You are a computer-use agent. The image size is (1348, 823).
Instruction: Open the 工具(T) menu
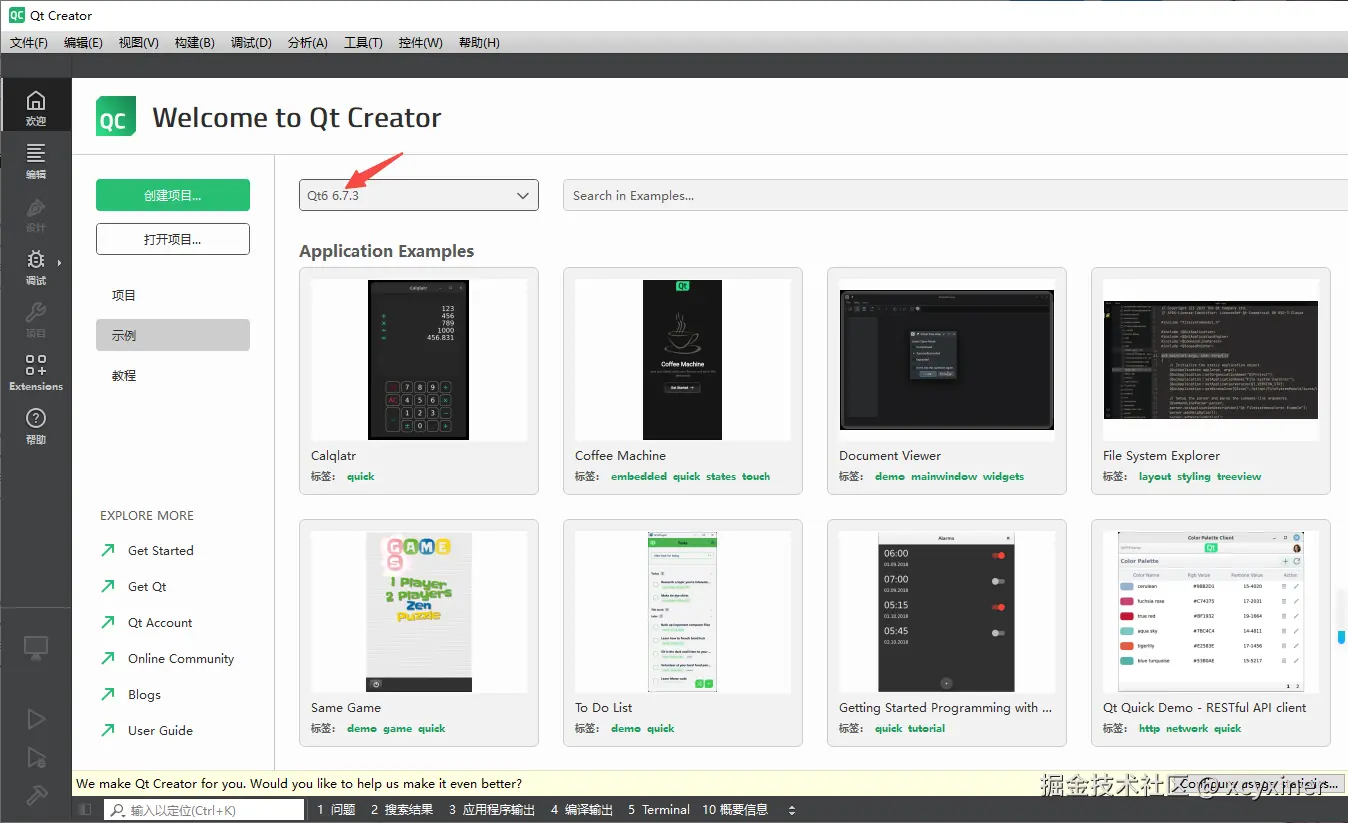click(363, 42)
